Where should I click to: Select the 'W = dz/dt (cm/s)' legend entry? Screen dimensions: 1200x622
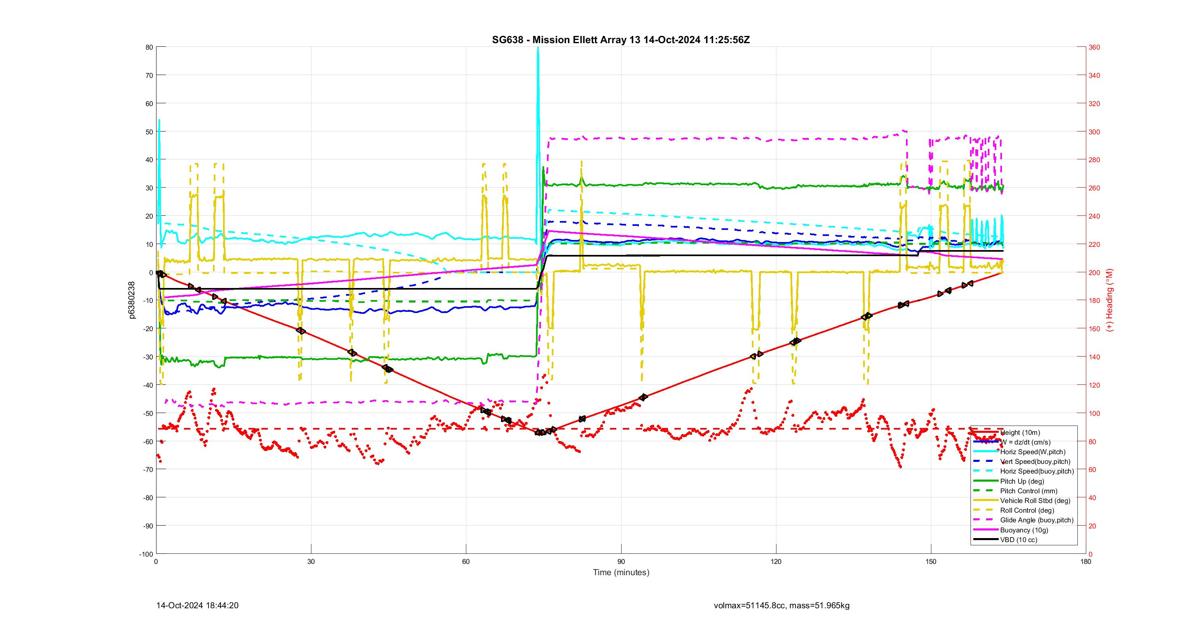(1025, 442)
